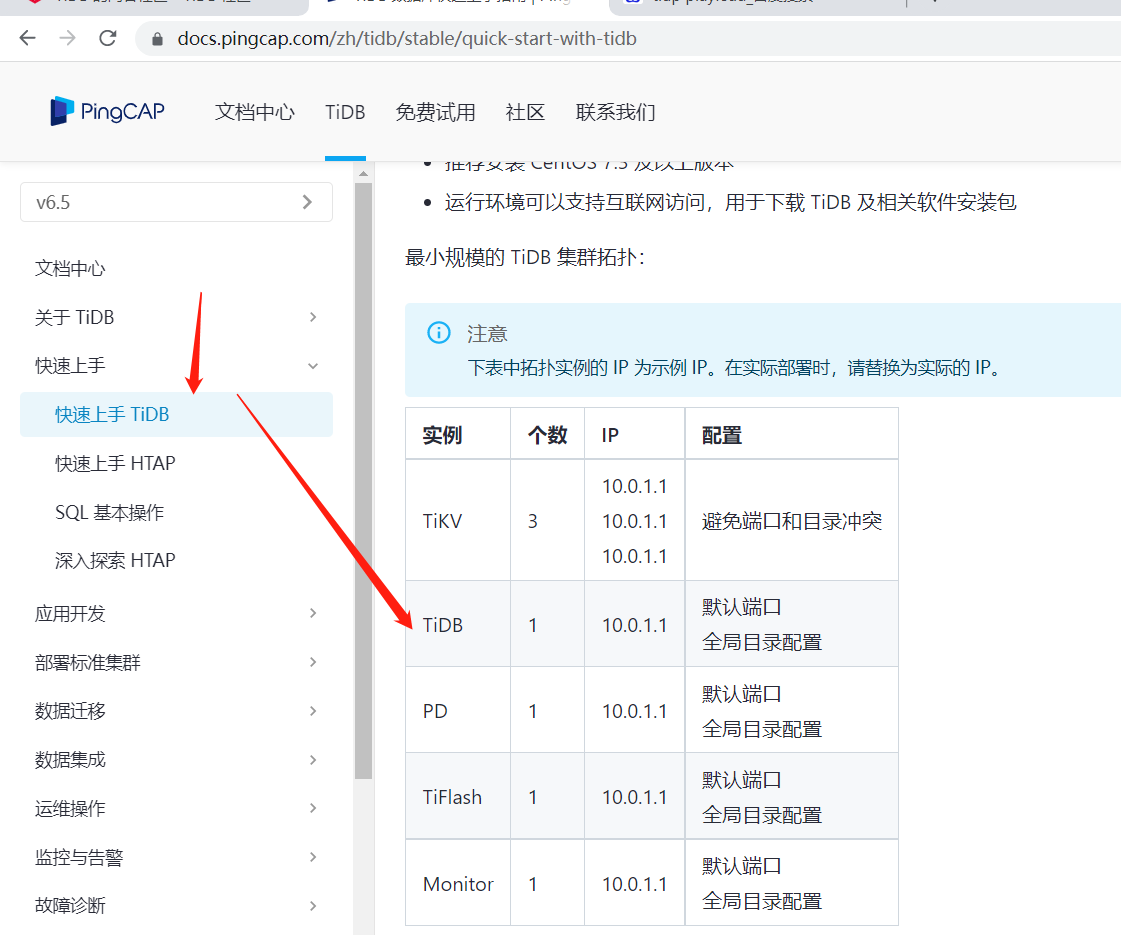The height and width of the screenshot is (935, 1121).
Task: Click the browser forward arrow
Action: coord(67,38)
